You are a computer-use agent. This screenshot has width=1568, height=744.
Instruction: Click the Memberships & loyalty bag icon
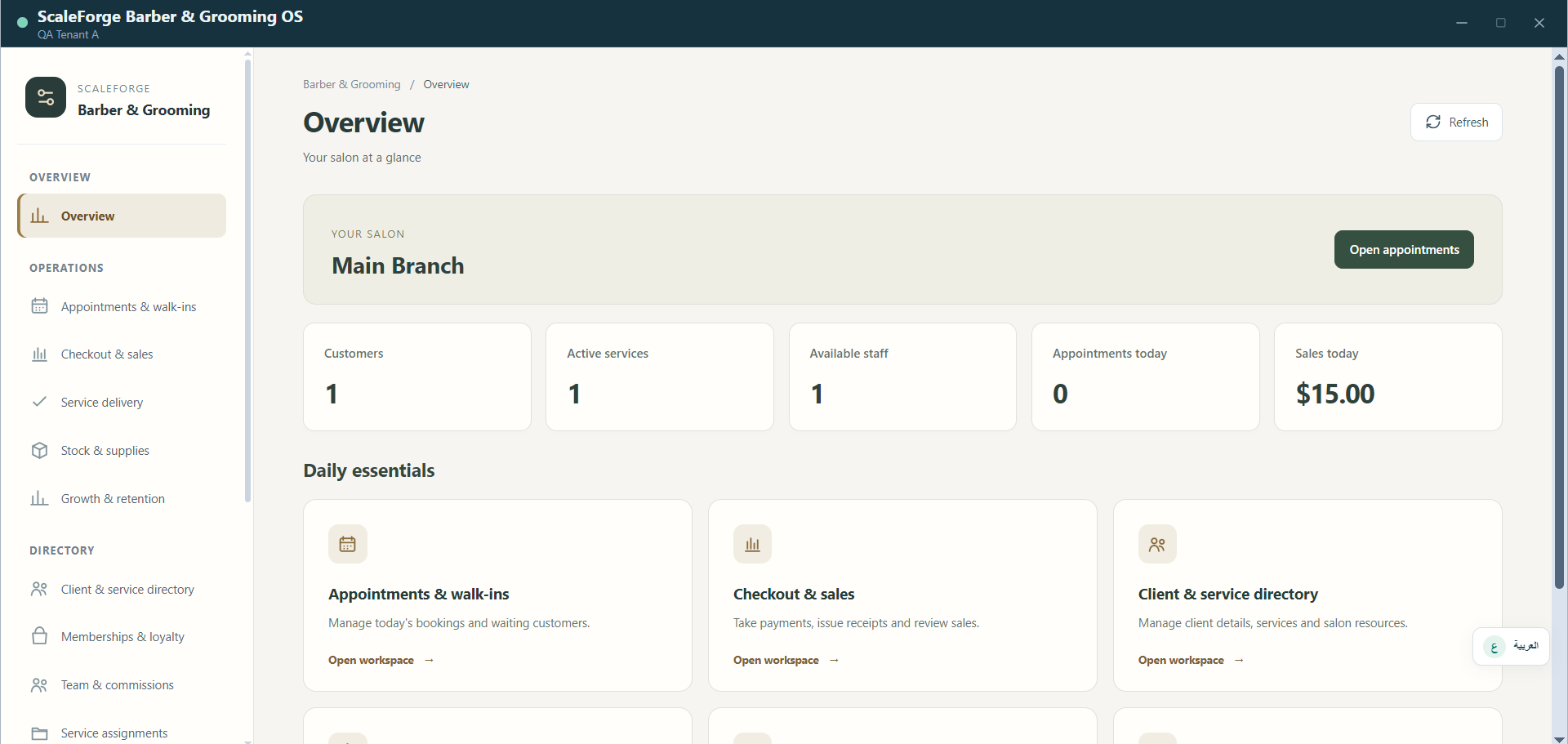point(39,636)
